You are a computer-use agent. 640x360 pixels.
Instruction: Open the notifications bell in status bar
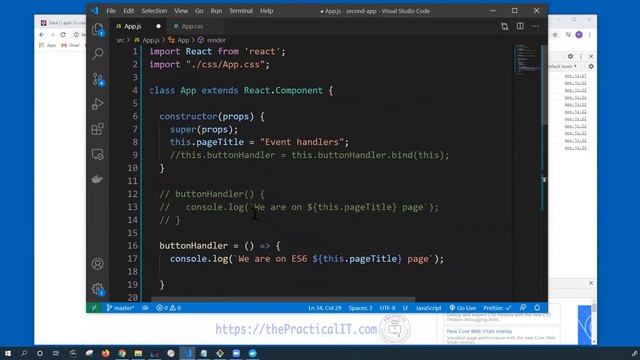[x=537, y=308]
